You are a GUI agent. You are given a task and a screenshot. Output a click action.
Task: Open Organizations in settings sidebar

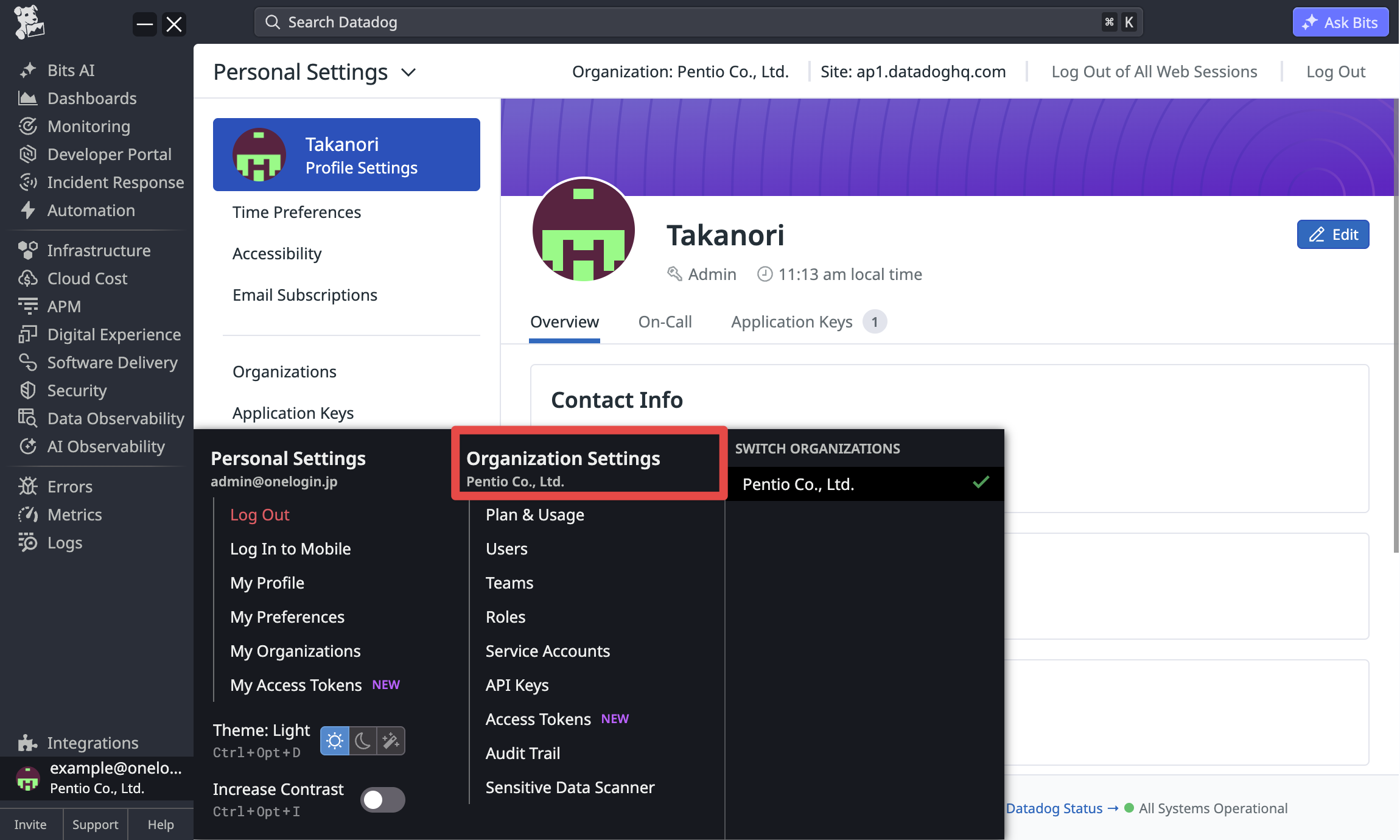(284, 371)
